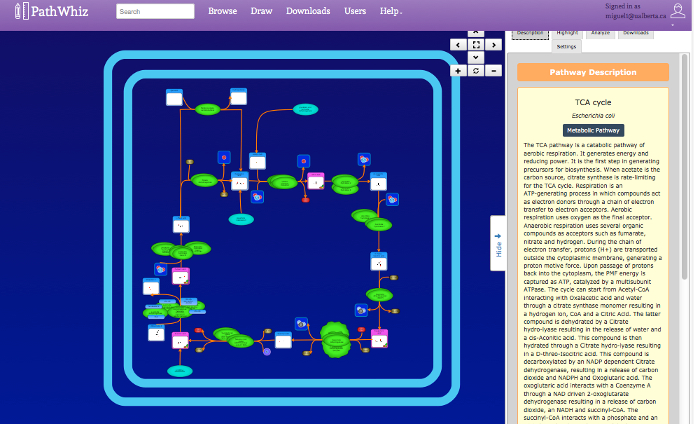
Task: Pan the pathway view down
Action: click(x=476, y=58)
